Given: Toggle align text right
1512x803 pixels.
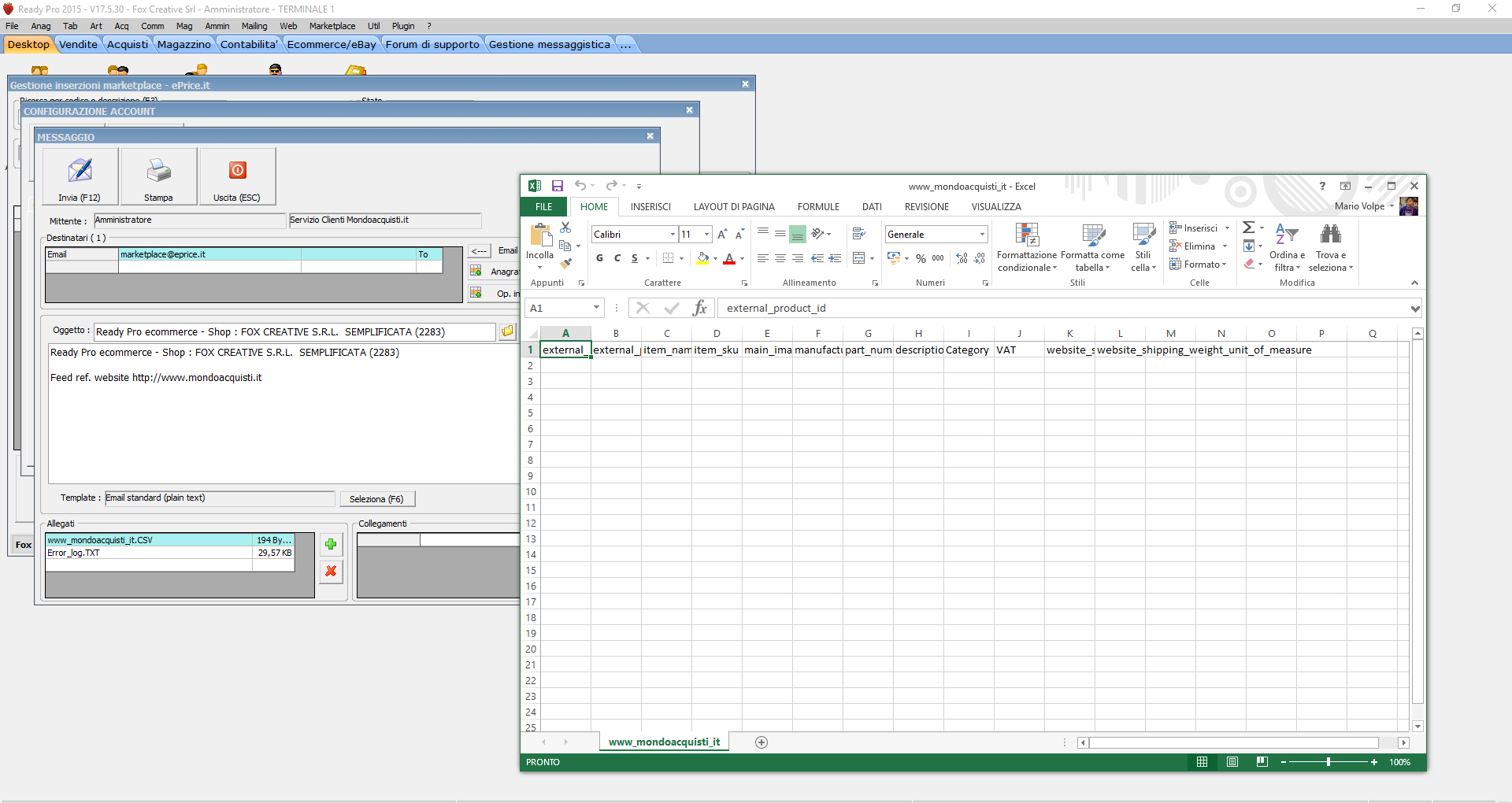Looking at the screenshot, I should (797, 258).
